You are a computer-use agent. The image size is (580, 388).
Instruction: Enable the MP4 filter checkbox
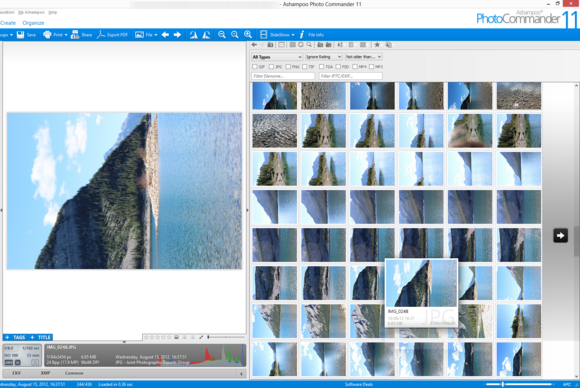tap(355, 67)
